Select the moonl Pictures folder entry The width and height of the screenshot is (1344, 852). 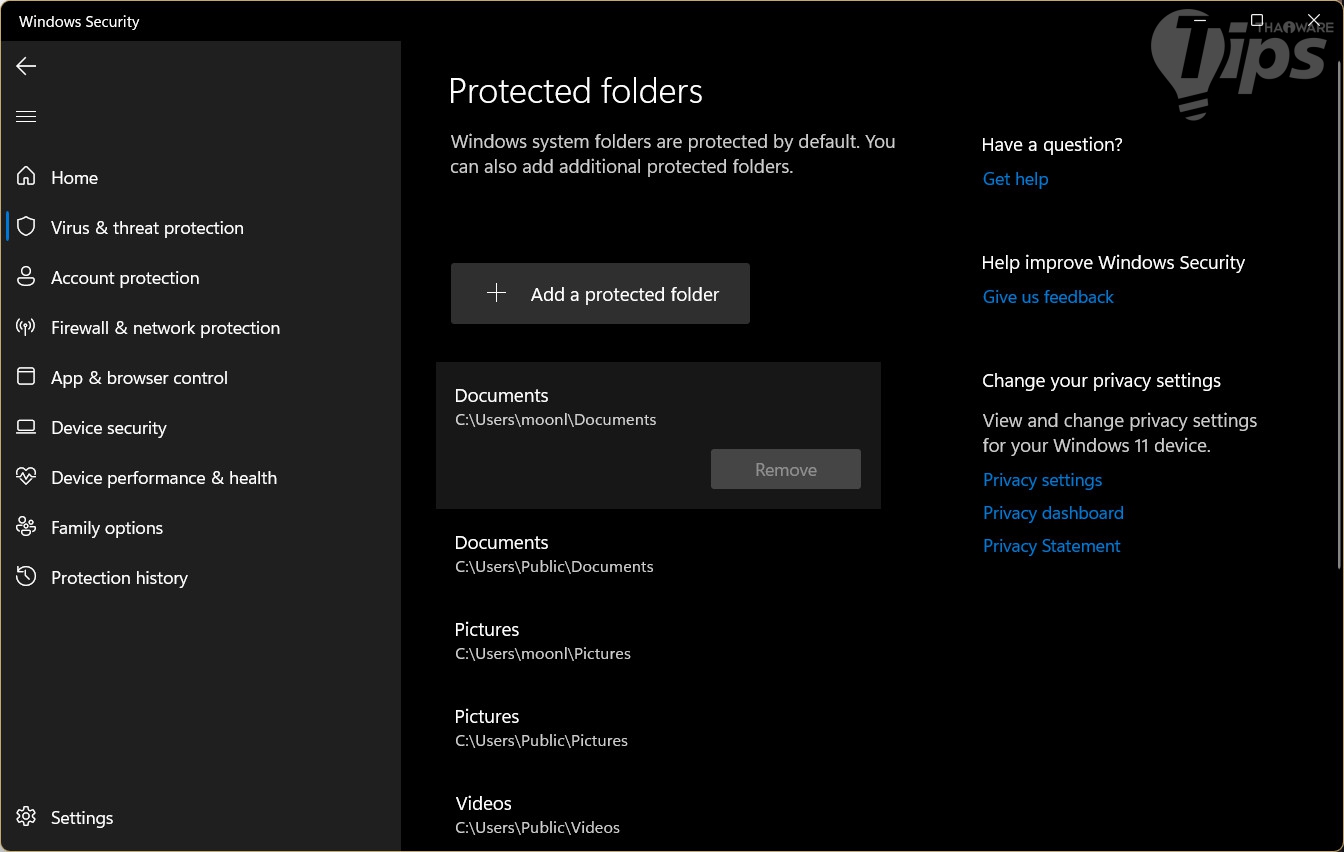tap(543, 641)
